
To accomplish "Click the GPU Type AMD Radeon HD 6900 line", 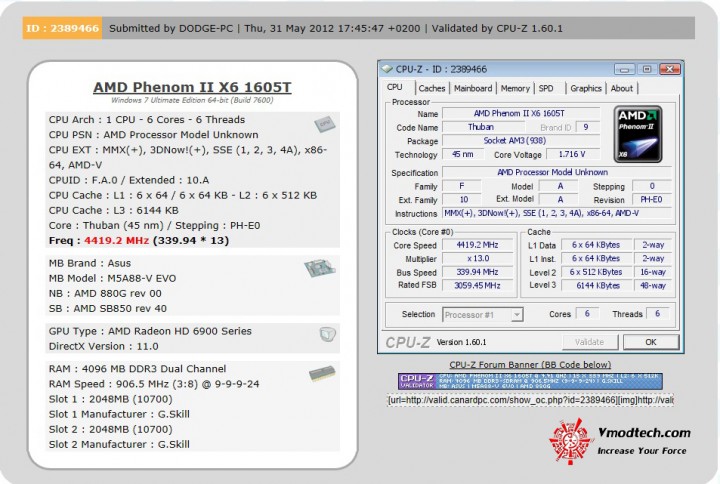I will click(x=150, y=331).
